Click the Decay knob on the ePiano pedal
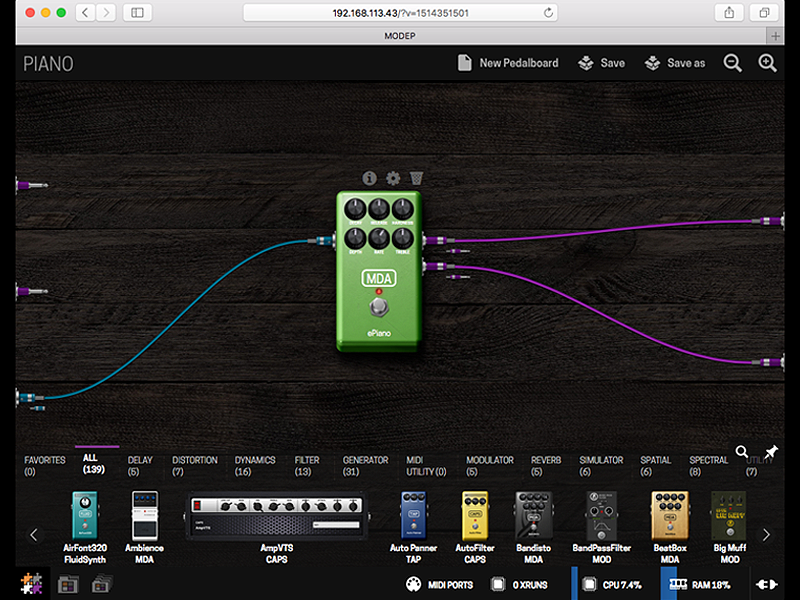The width and height of the screenshot is (800, 600). pos(355,210)
